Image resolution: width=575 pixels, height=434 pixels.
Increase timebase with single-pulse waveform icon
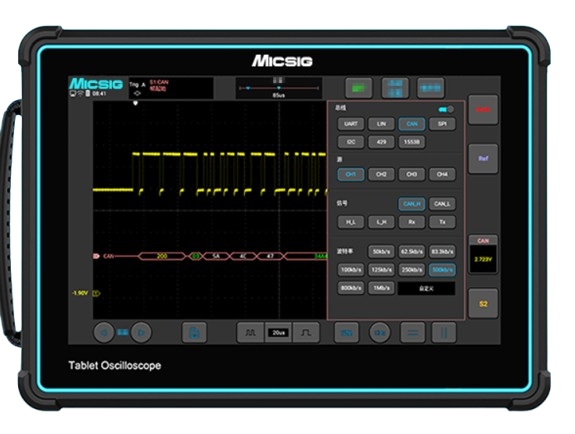tap(306, 332)
